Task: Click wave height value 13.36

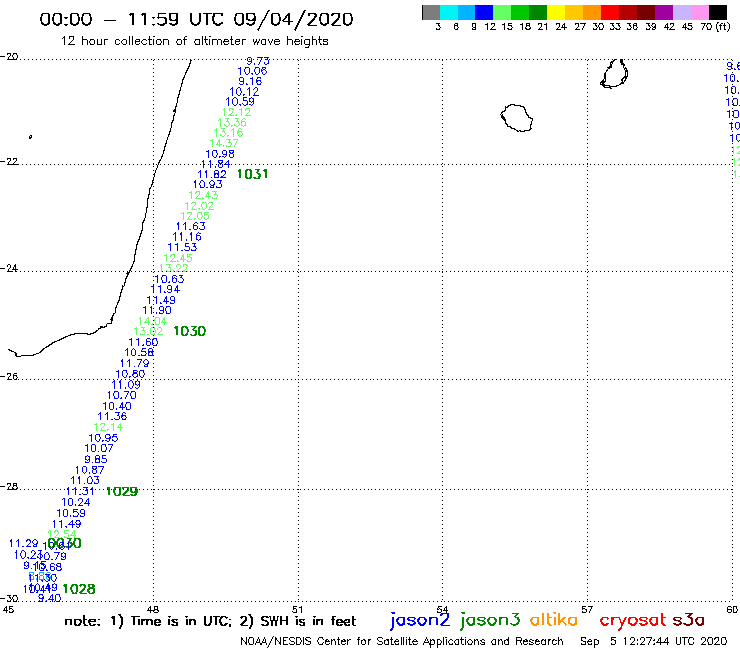Action: 232,123
